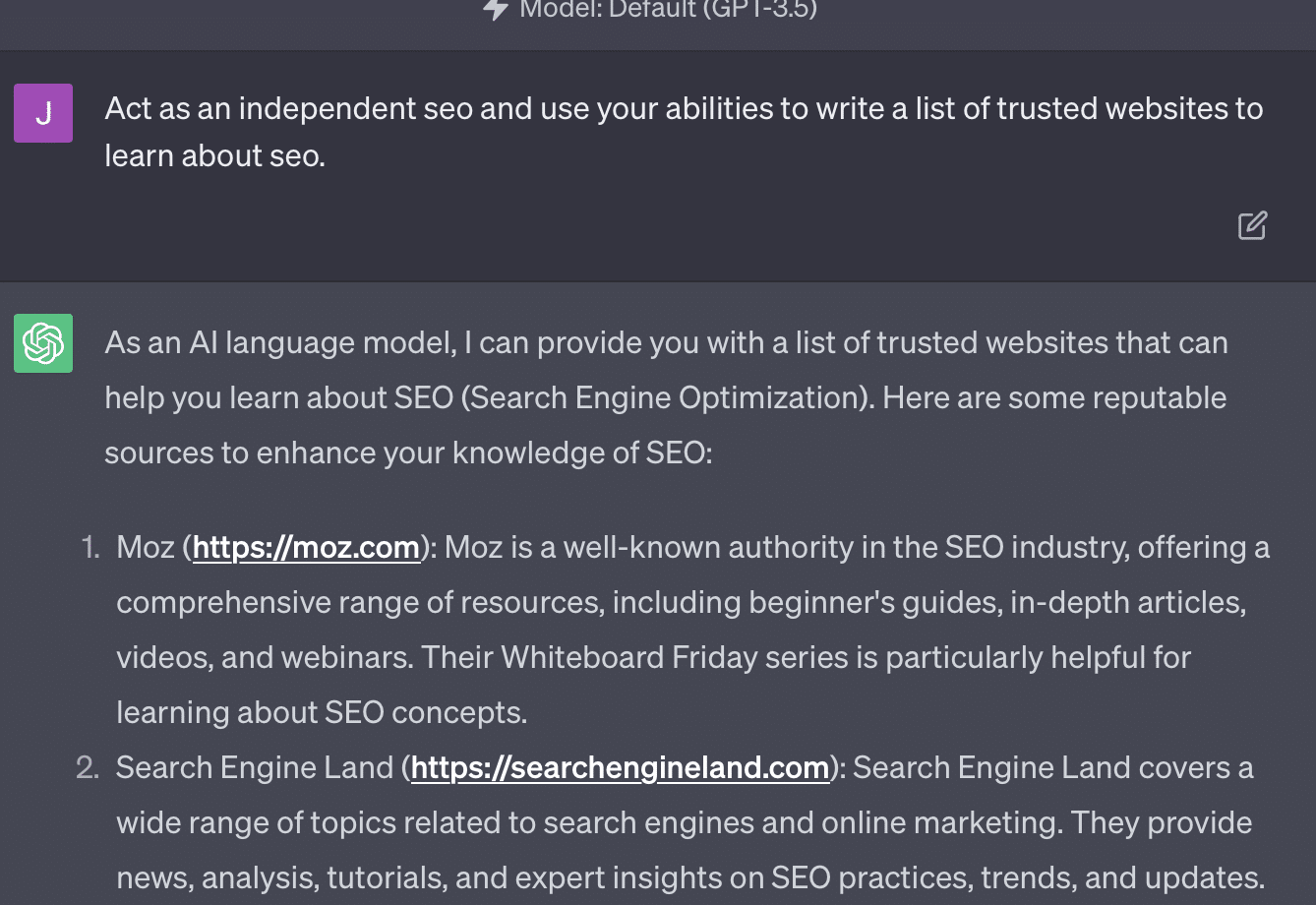Click the line 'sources to enhance your knowledge of SEO:'

[x=408, y=452]
